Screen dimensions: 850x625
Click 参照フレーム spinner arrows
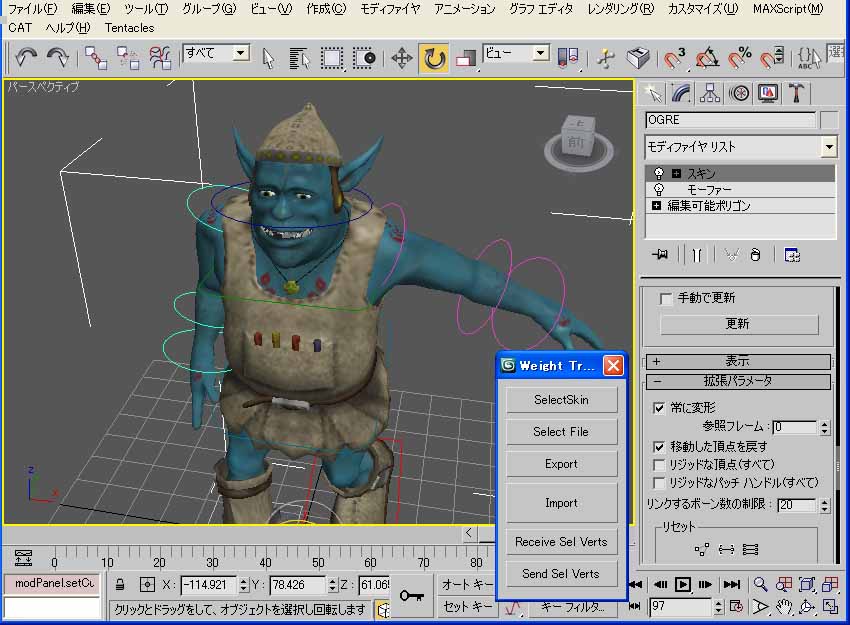(825, 427)
